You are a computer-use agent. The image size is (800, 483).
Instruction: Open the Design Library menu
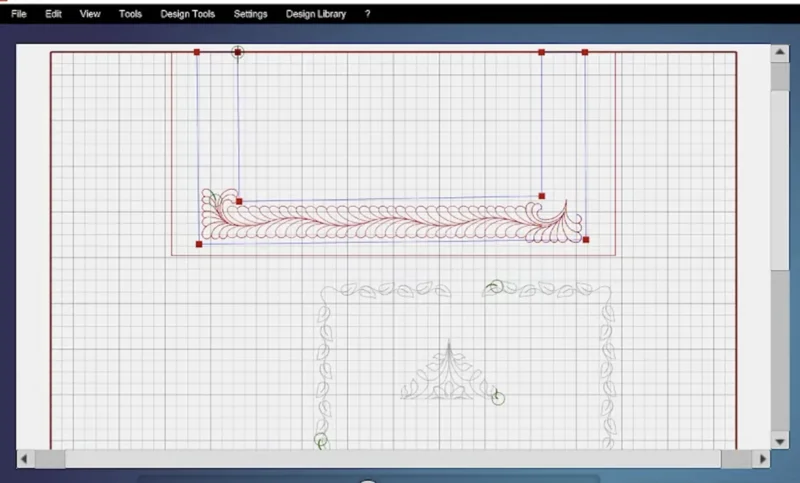tap(316, 14)
